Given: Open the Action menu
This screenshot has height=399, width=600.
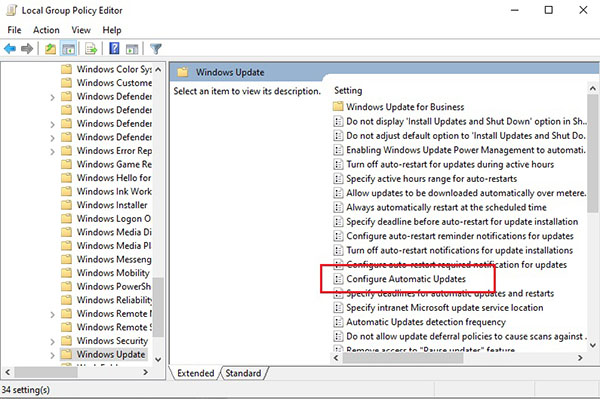Looking at the screenshot, I should tap(46, 30).
